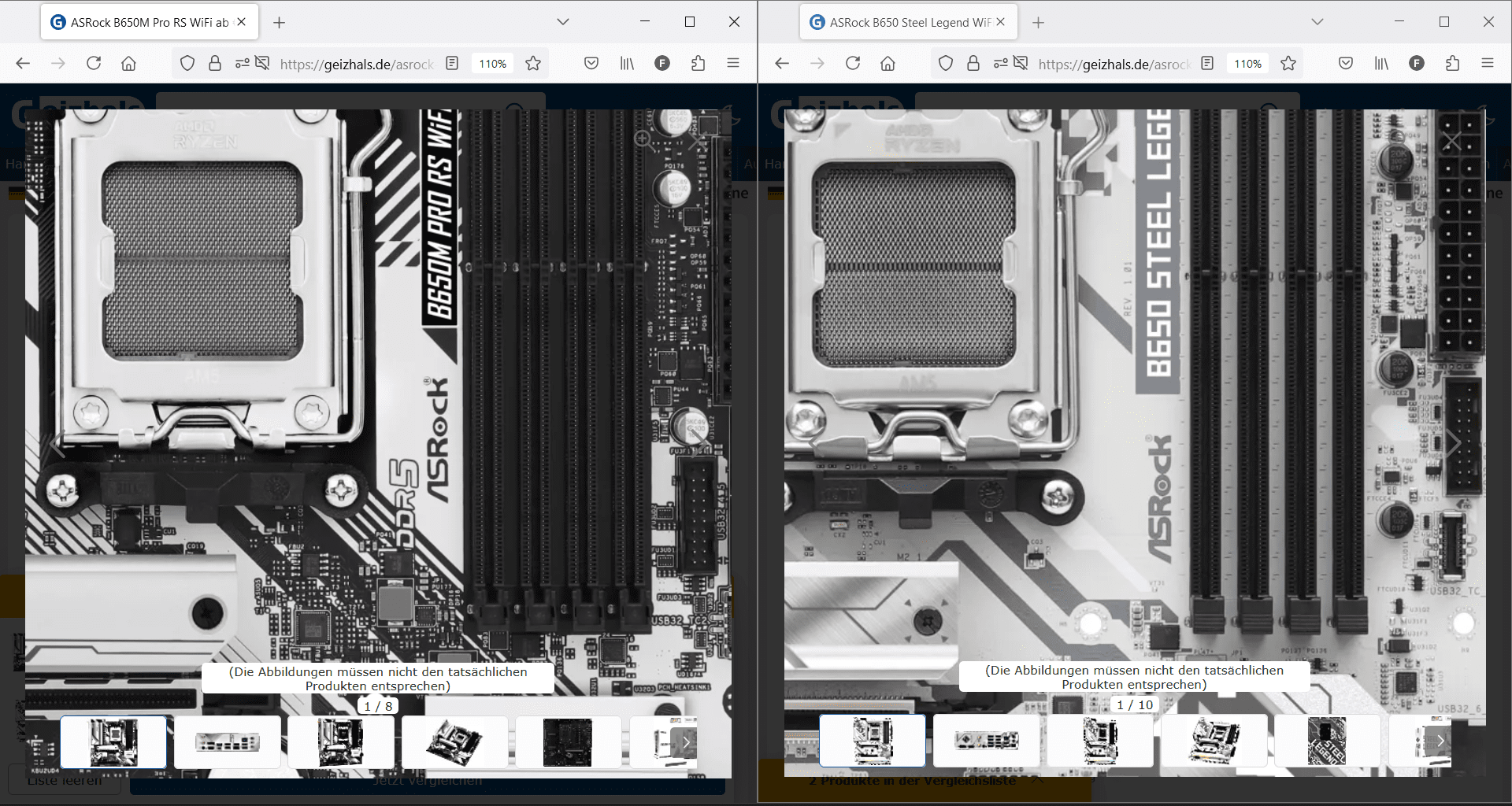Select angled board thumbnail in B650M gallery
Screen dimensions: 1512x806
click(455, 742)
